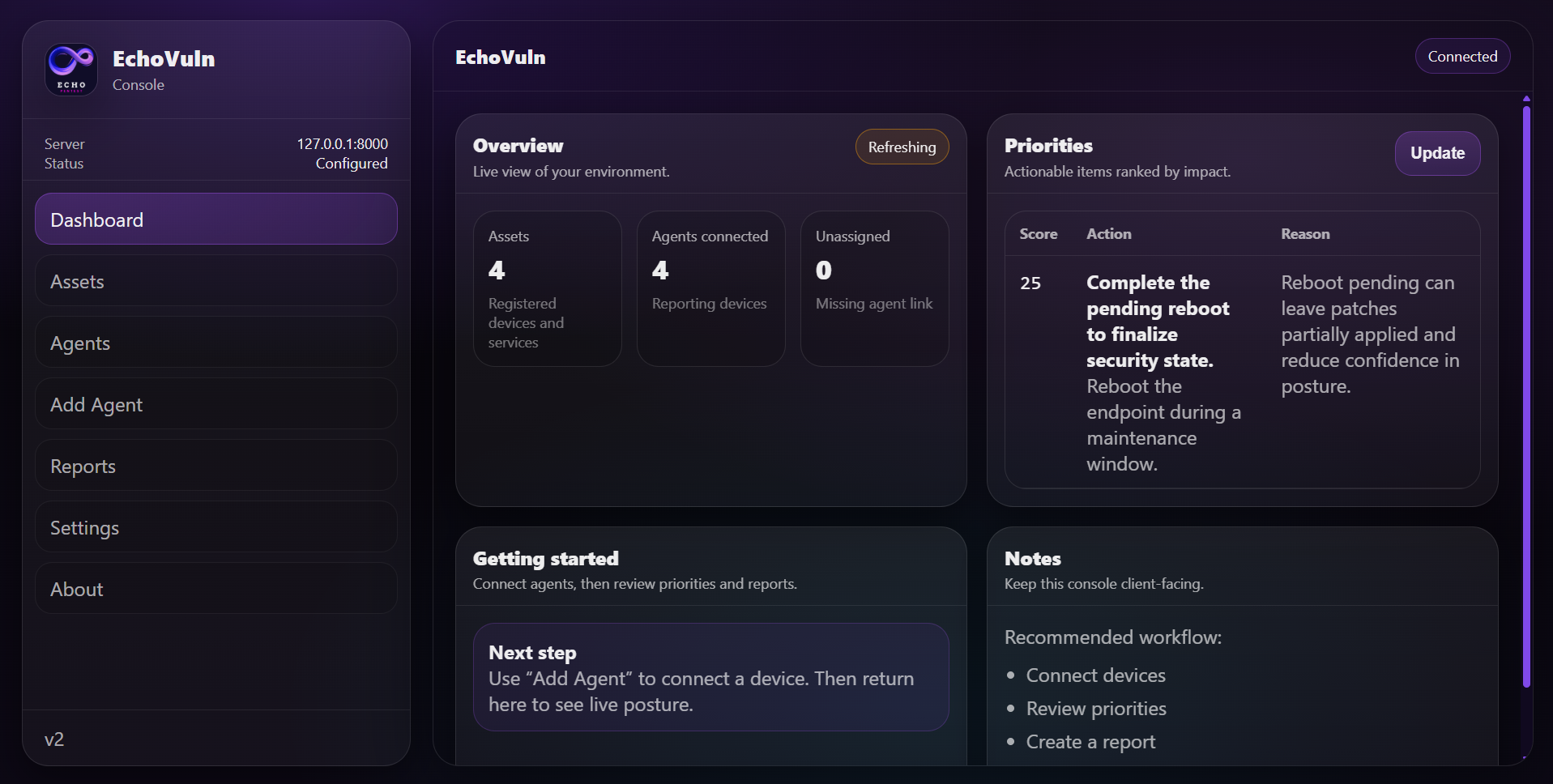Open the Assets section
The width and height of the screenshot is (1553, 784).
[215, 280]
